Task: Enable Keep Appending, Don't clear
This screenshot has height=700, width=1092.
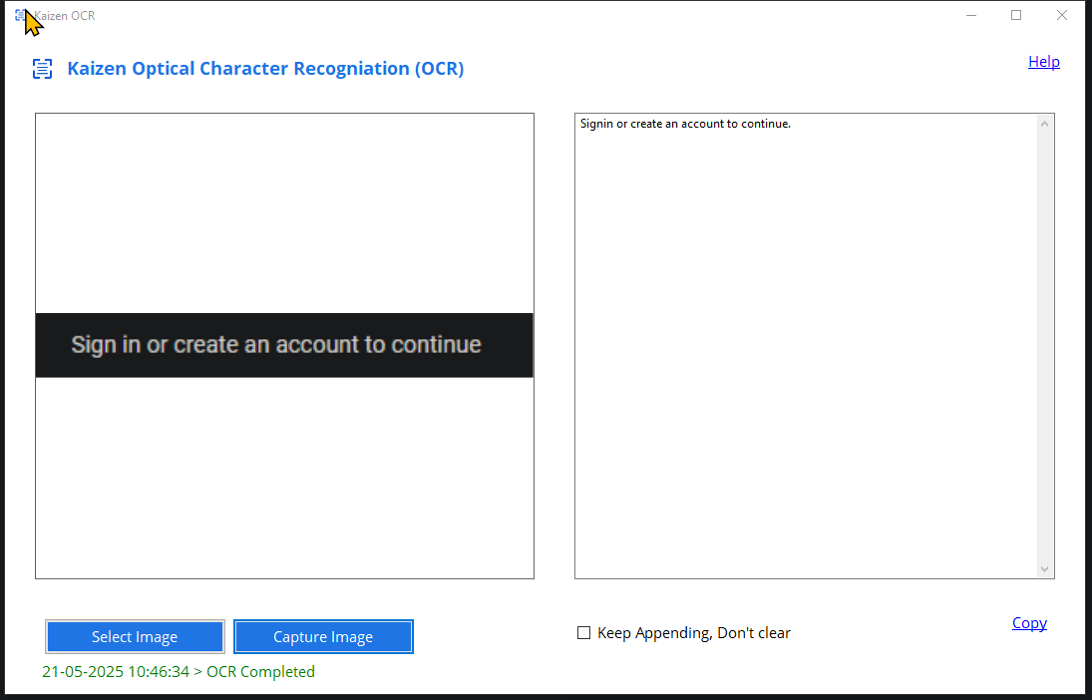Action: tap(584, 632)
